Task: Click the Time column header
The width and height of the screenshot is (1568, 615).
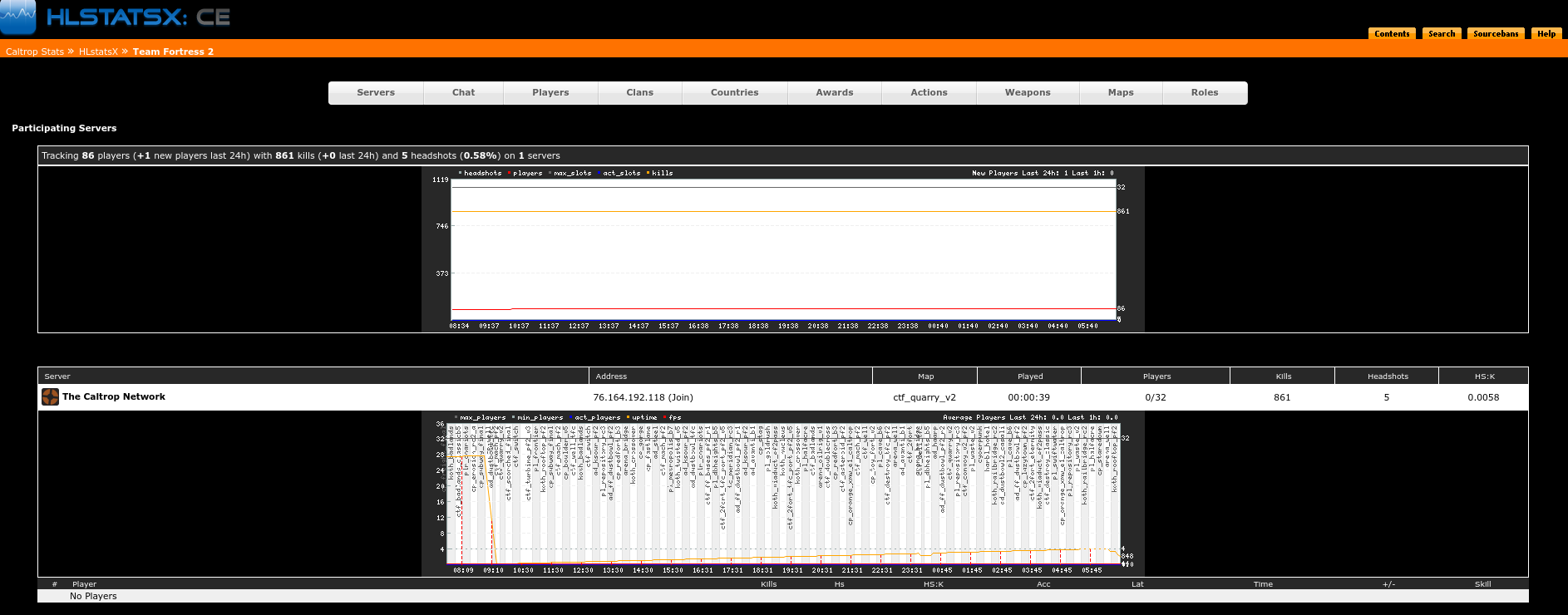Action: [x=1263, y=584]
